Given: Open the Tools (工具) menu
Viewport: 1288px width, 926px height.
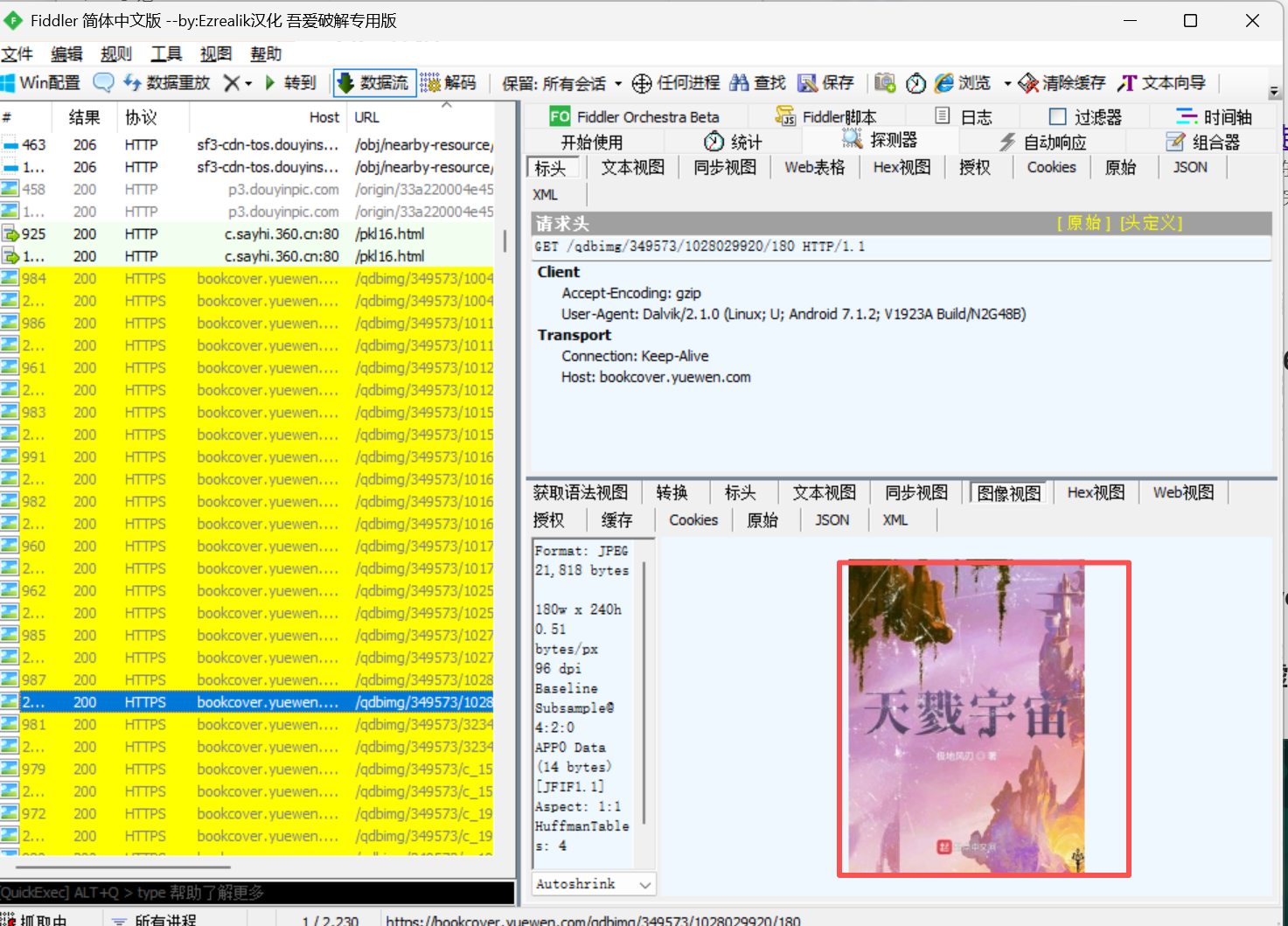Looking at the screenshot, I should click(x=166, y=54).
